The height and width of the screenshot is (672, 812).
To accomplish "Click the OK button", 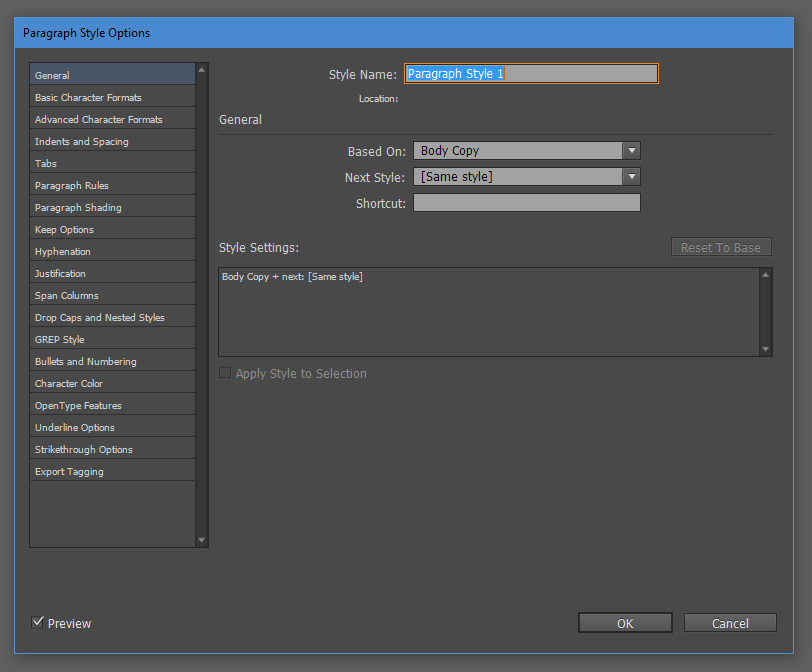I will [x=624, y=622].
